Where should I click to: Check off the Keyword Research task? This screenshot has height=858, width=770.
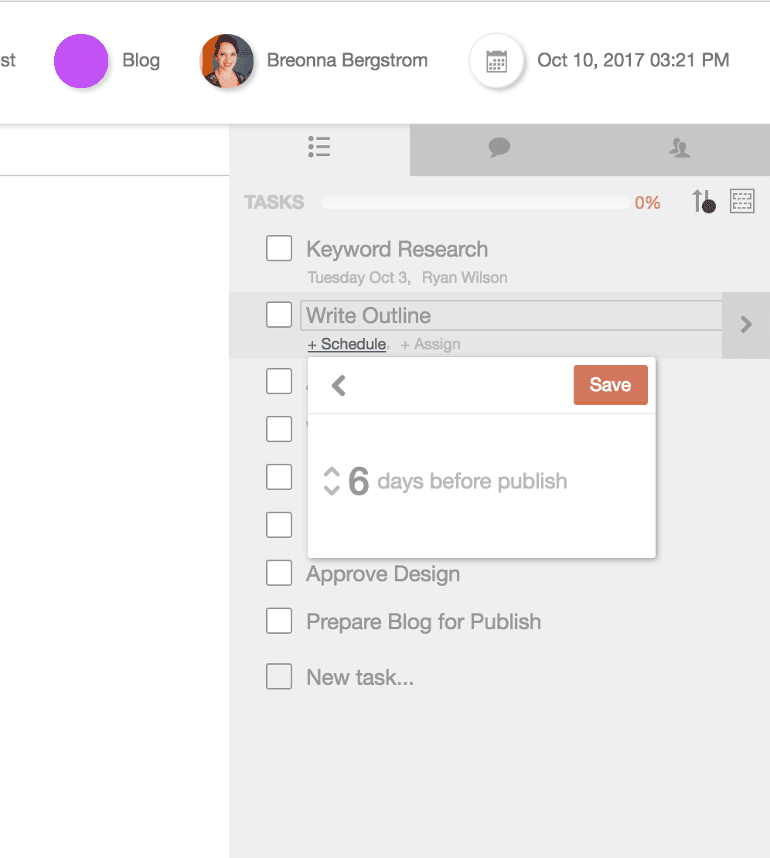(279, 249)
